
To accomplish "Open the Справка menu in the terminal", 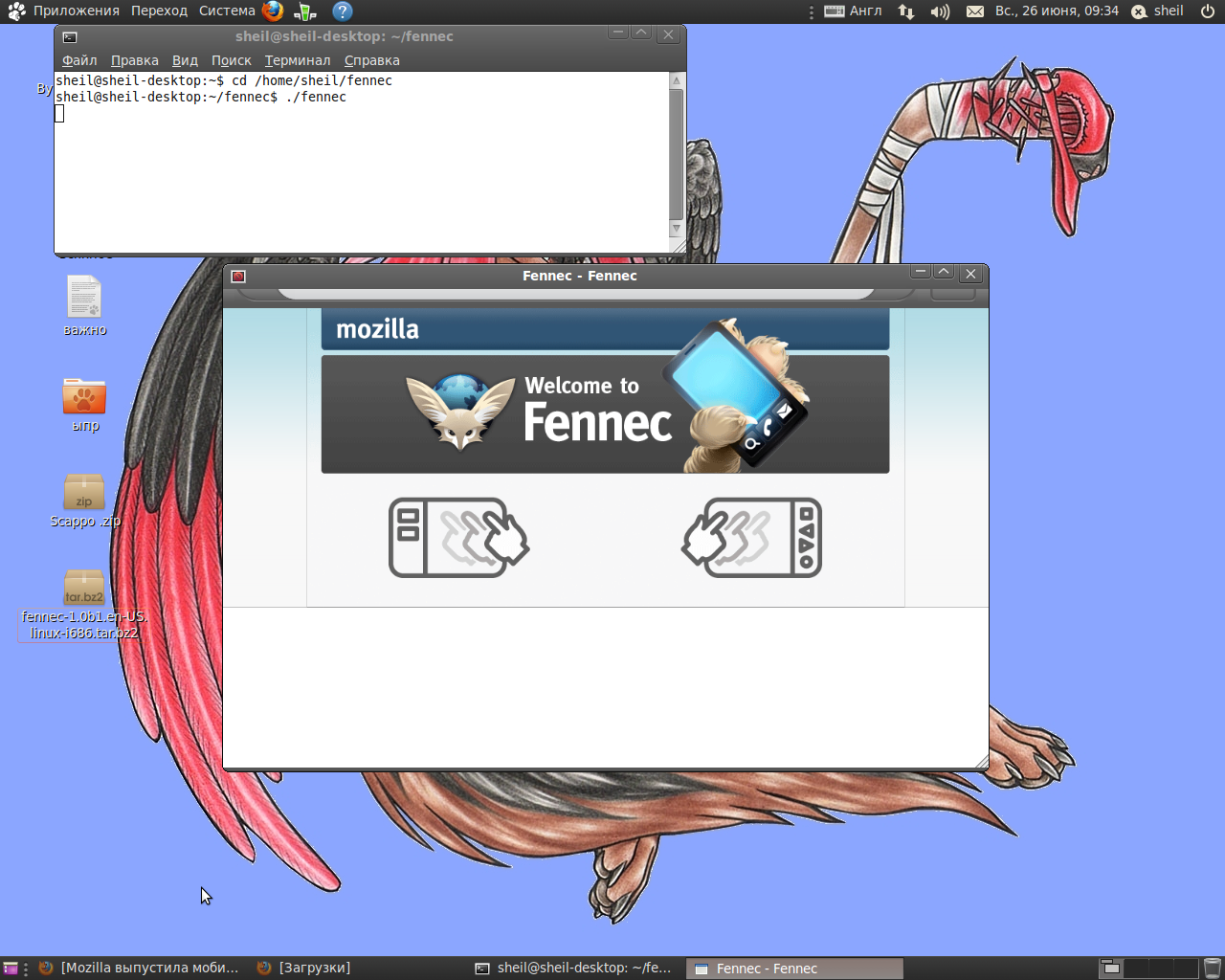I will click(x=372, y=60).
